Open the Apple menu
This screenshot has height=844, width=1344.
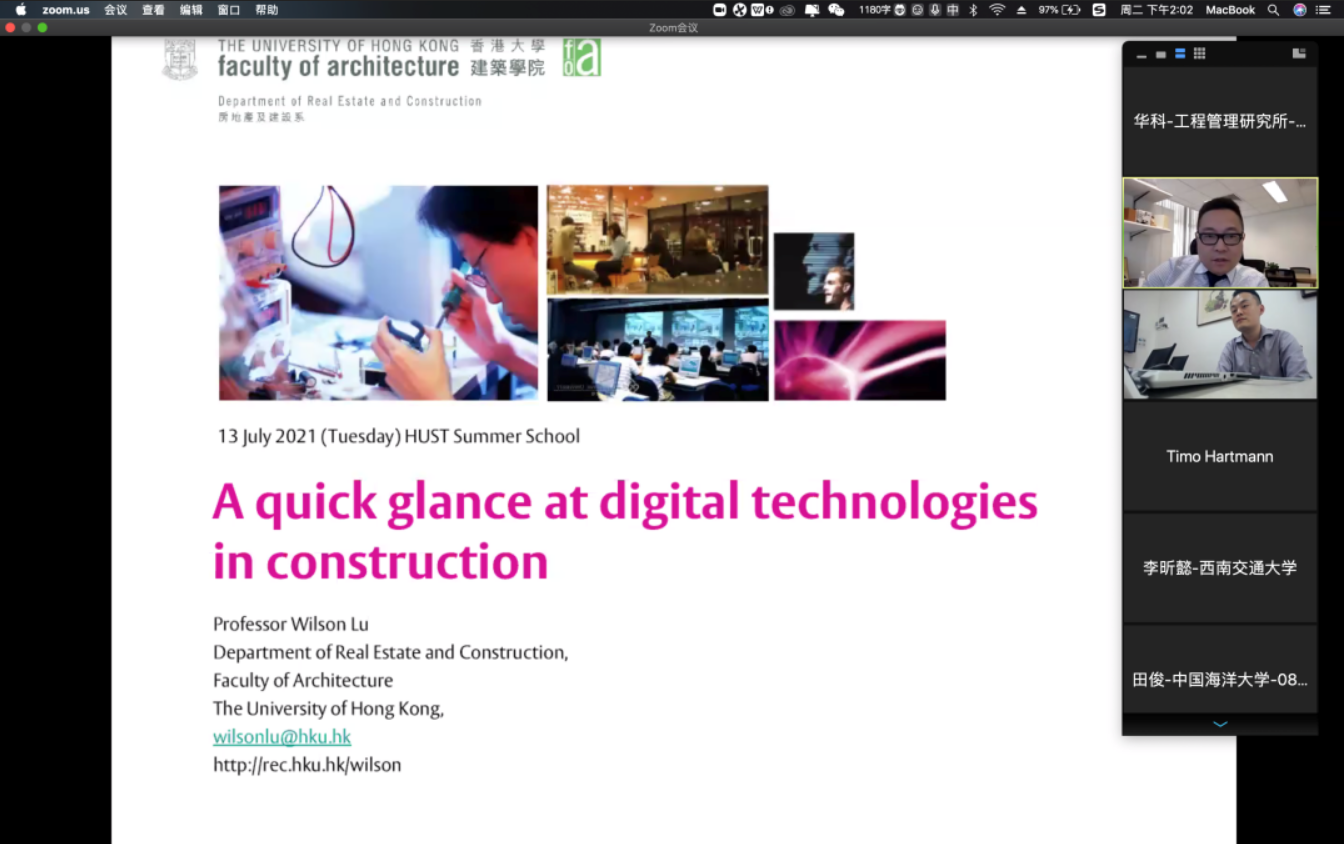tap(21, 10)
